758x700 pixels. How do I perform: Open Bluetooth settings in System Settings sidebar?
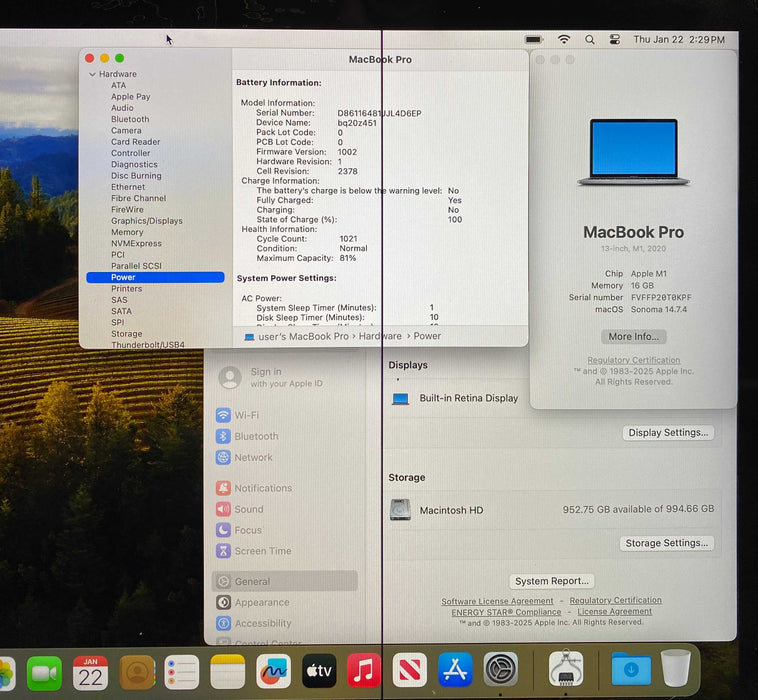pyautogui.click(x=247, y=437)
